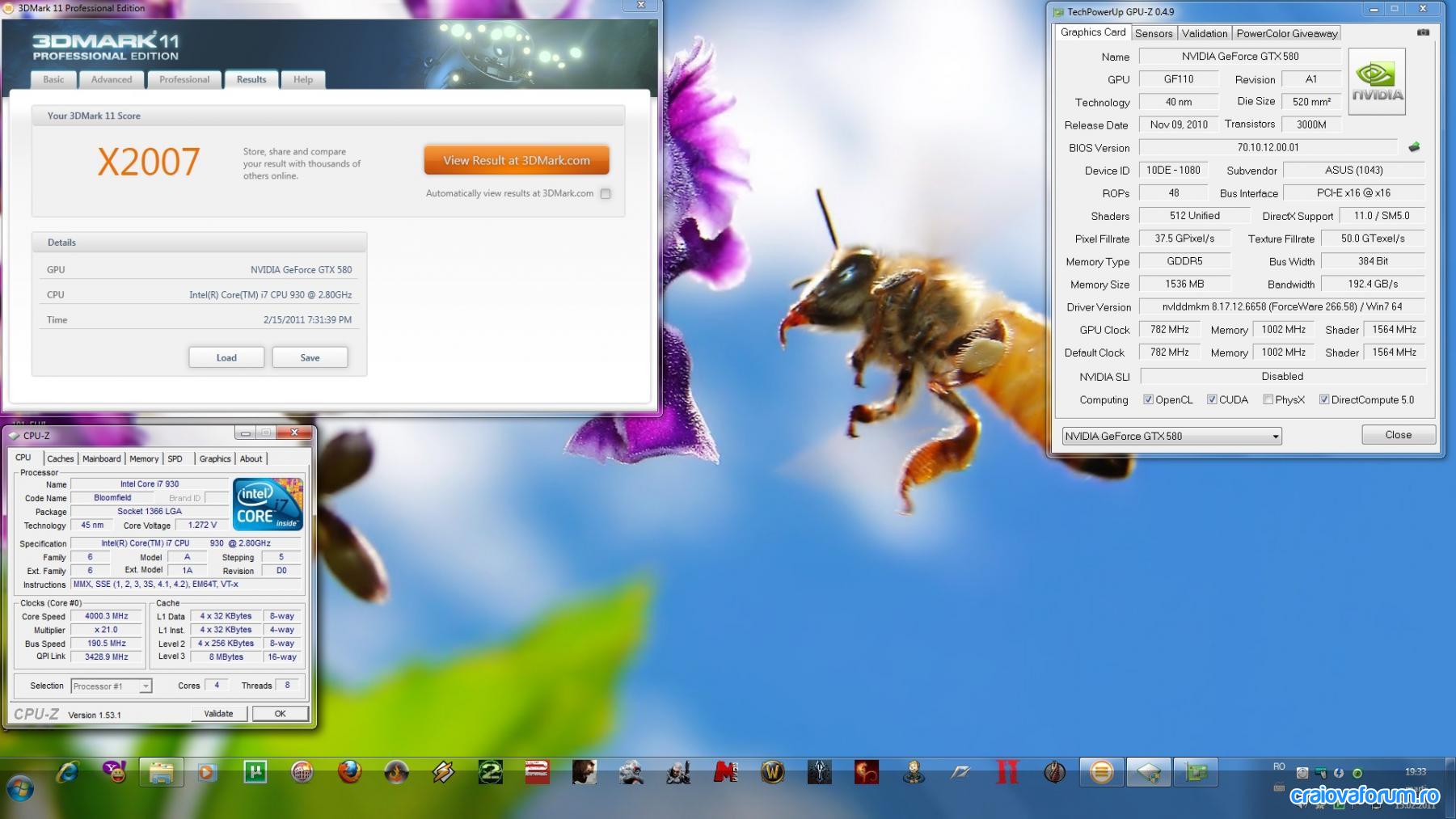Screen dimensions: 1456x819
Task: Open Winamp lightning bolt icon
Action: click(443, 773)
